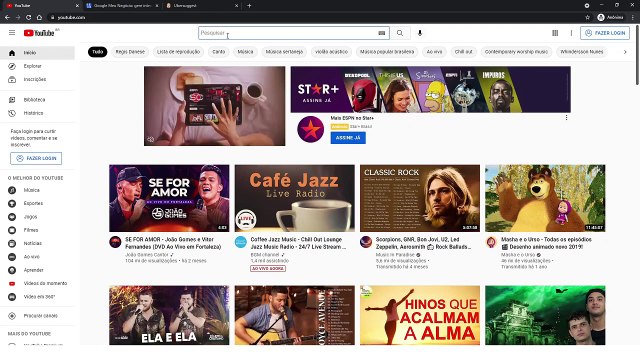Click the ESPN tablet ad video

[x=215, y=106]
